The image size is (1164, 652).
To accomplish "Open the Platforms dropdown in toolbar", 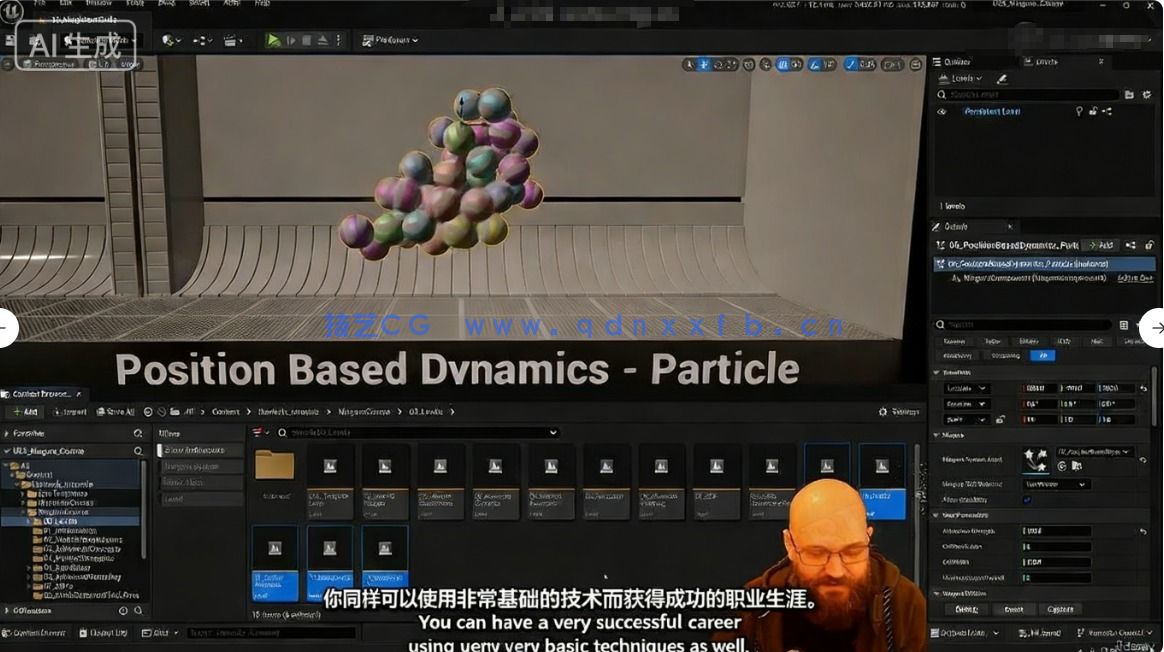I will 390,41.
